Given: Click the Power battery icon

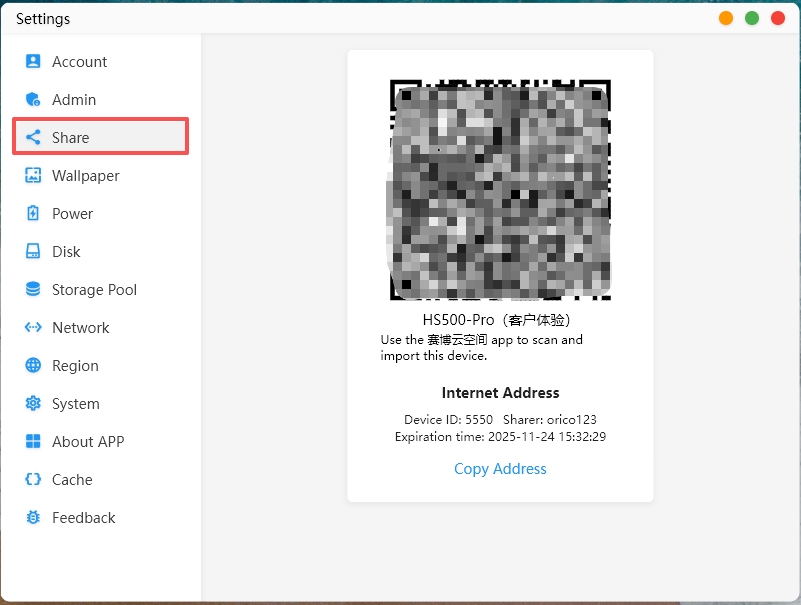Looking at the screenshot, I should click(x=33, y=213).
